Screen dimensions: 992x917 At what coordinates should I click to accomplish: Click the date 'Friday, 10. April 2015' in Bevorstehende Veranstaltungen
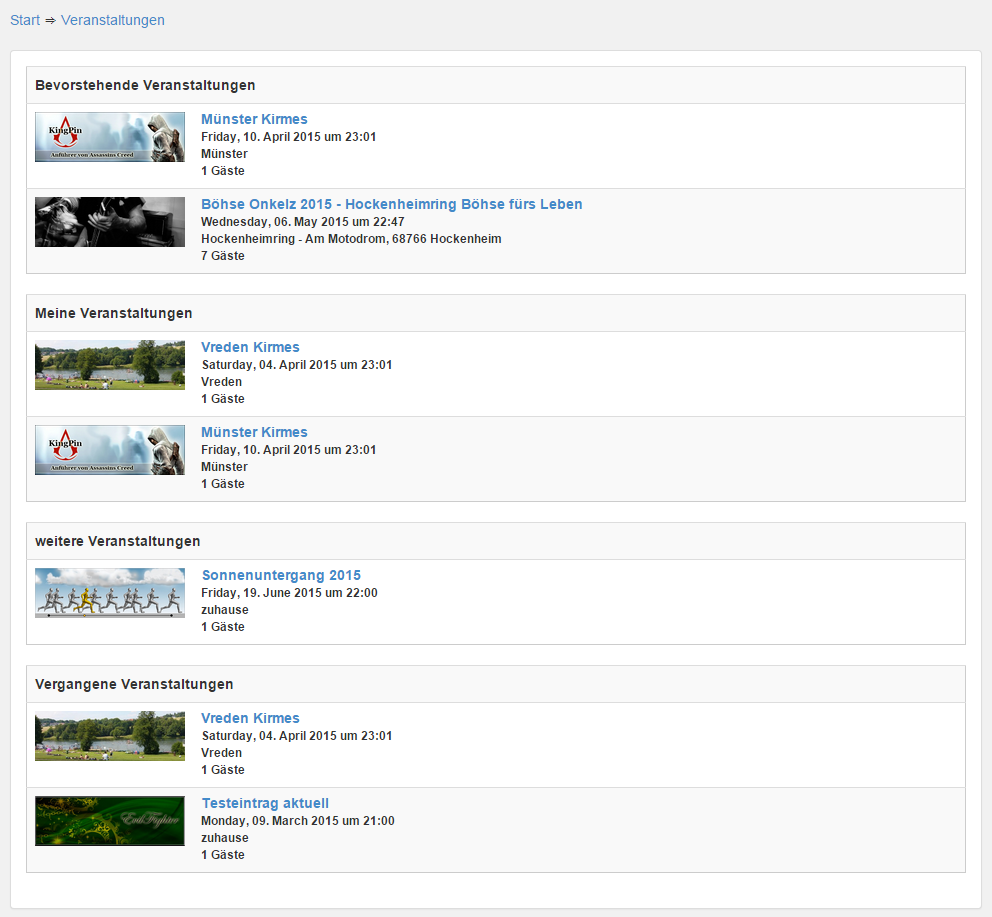coord(288,137)
